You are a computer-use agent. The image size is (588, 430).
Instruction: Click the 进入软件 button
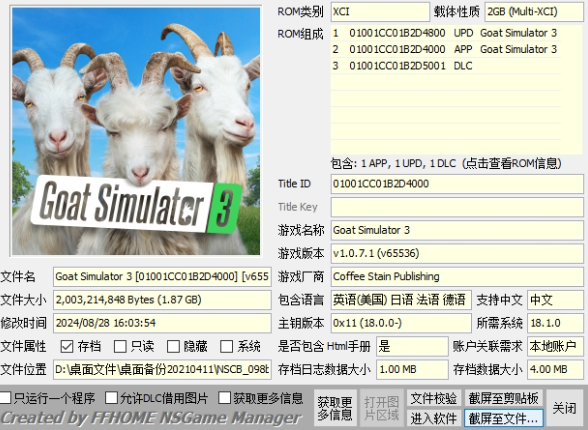[434, 418]
